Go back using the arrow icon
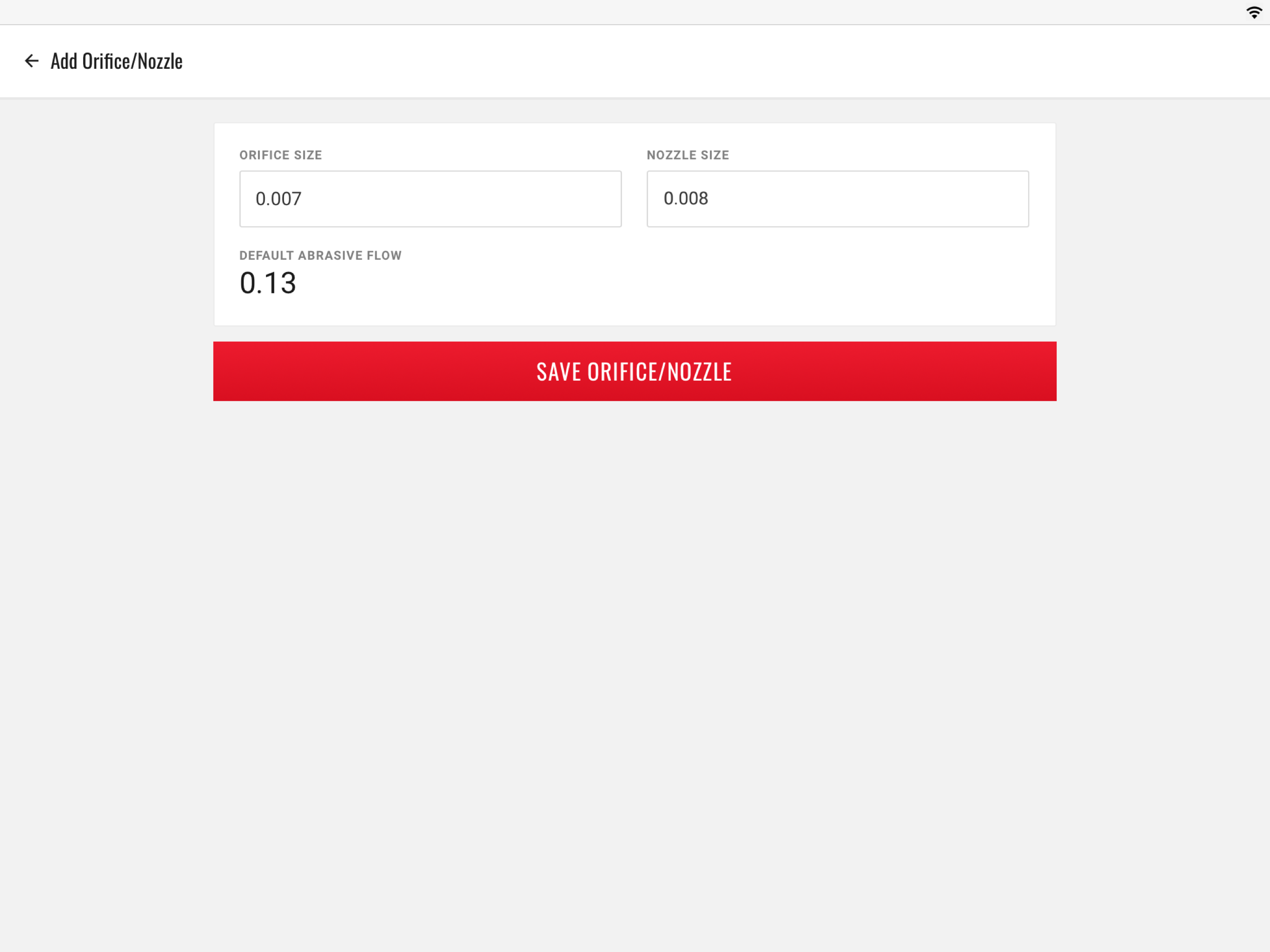The width and height of the screenshot is (1270, 952). 32,61
